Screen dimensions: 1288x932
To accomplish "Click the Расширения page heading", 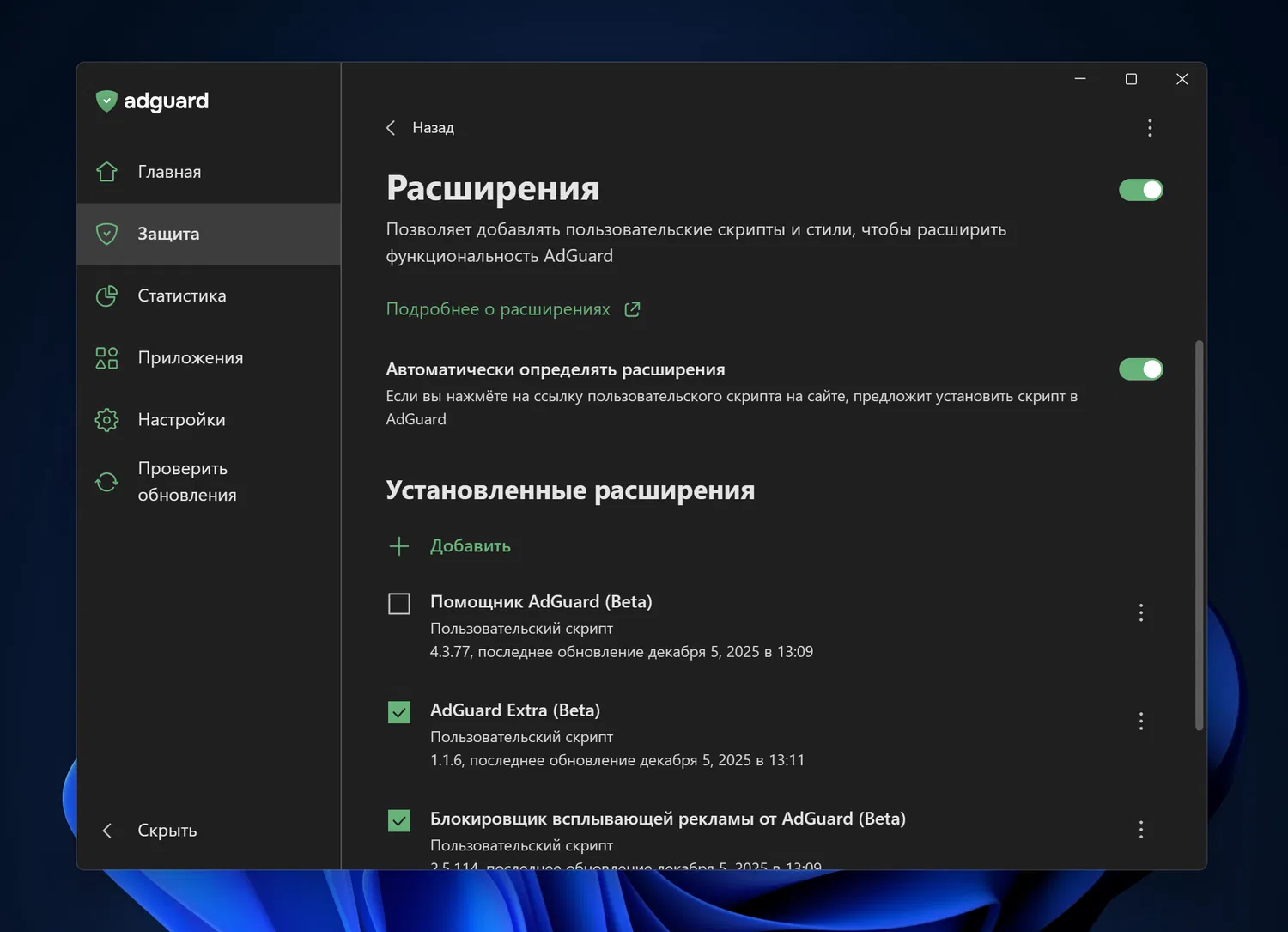I will pyautogui.click(x=493, y=188).
